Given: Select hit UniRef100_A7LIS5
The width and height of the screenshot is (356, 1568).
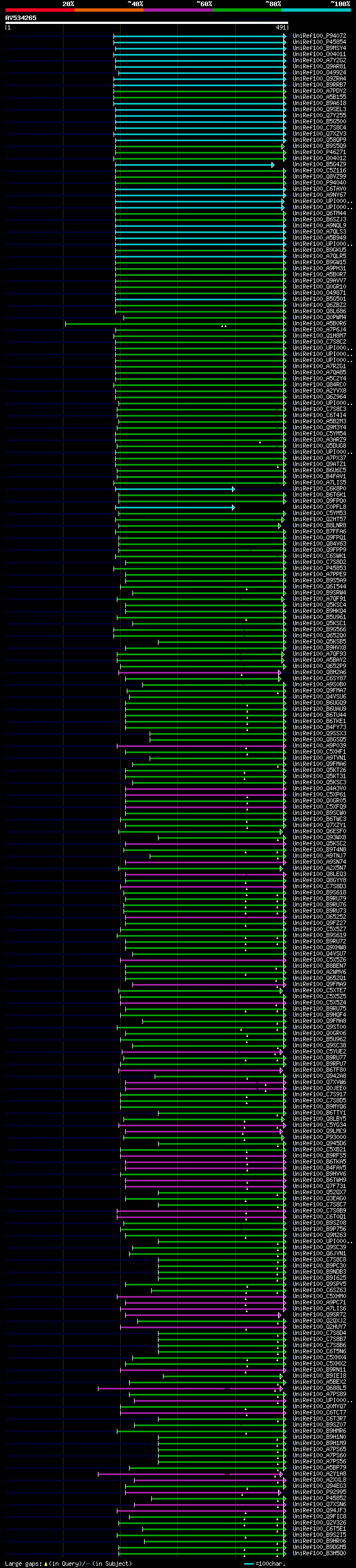Looking at the screenshot, I should coord(319,483).
